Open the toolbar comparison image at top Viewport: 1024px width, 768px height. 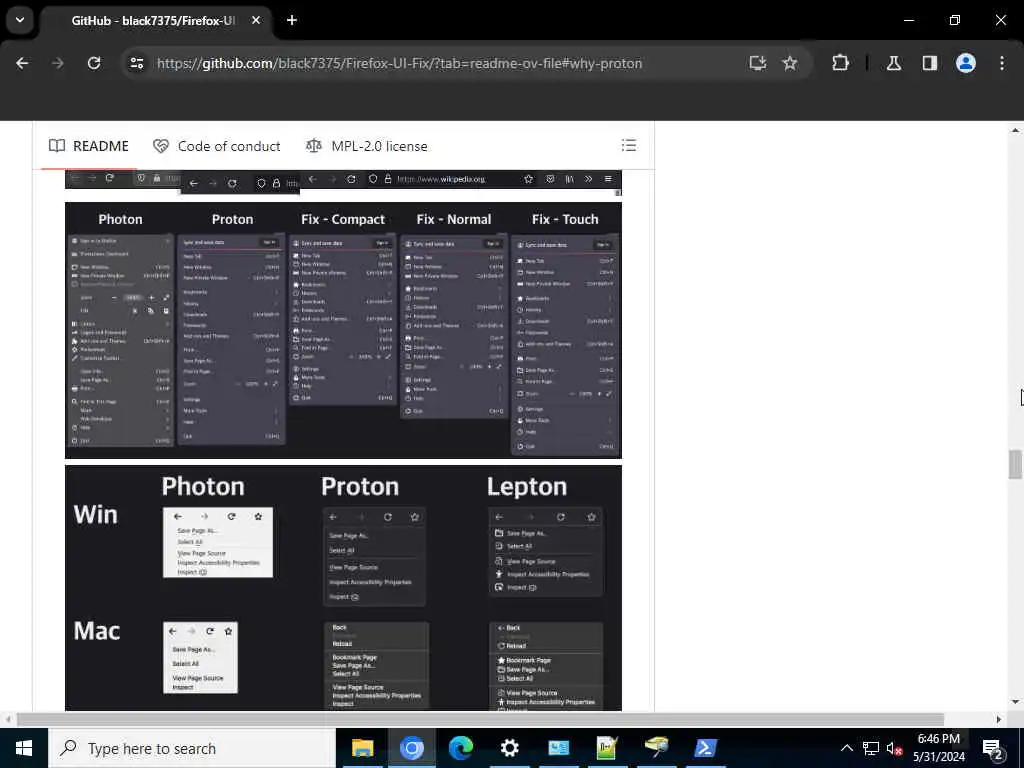pyautogui.click(x=344, y=183)
